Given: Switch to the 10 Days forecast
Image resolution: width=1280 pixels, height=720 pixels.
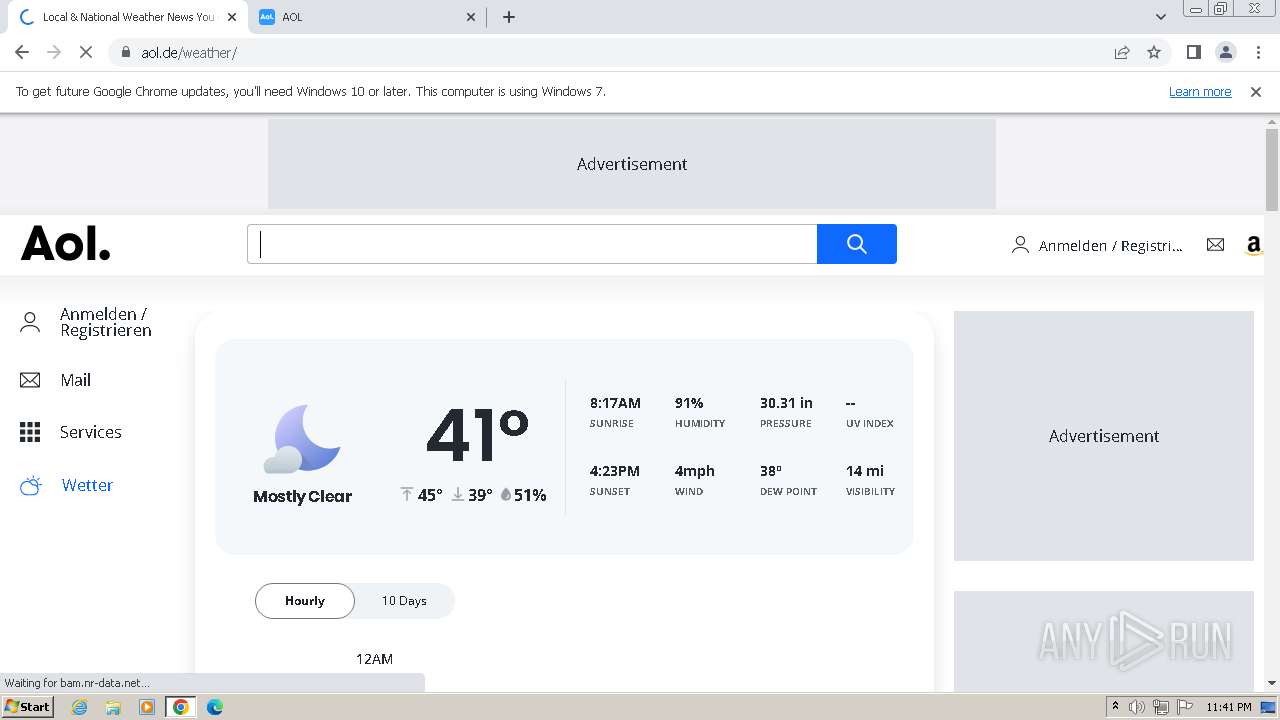Looking at the screenshot, I should click(x=404, y=601).
